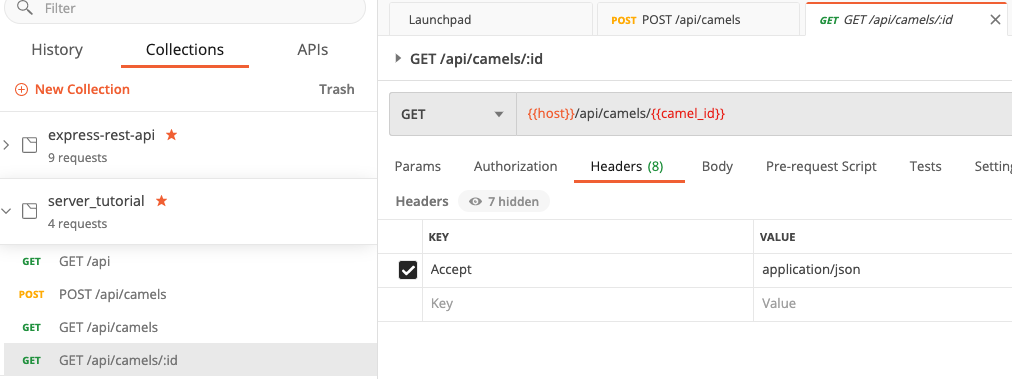
Task: Click the search magnifier icon in Filter box
Action: [25, 8]
